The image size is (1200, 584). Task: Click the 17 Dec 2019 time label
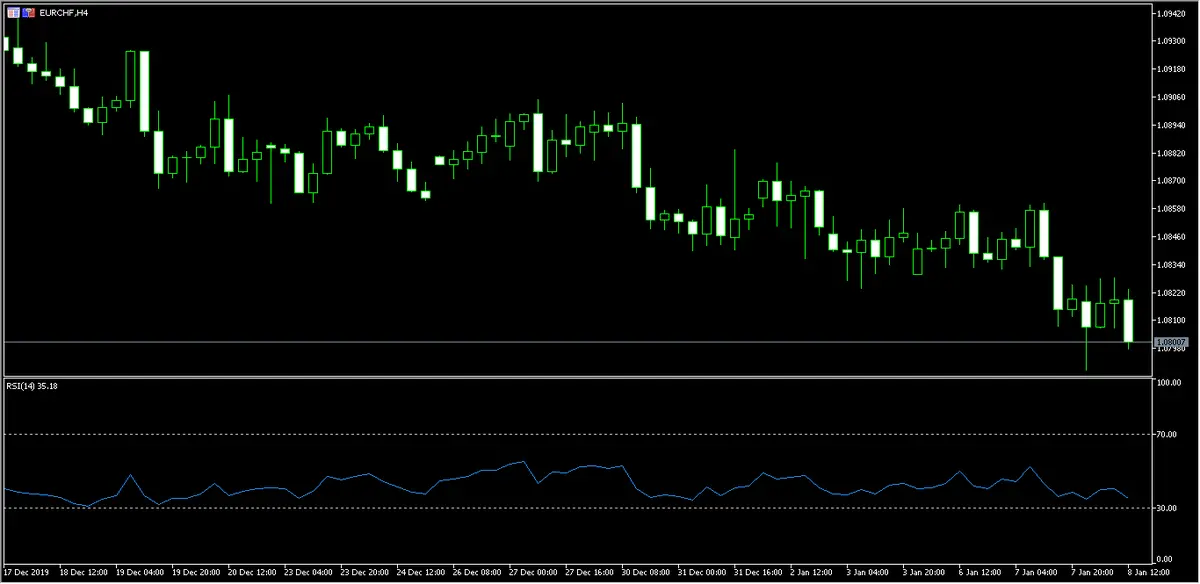pyautogui.click(x=25, y=573)
